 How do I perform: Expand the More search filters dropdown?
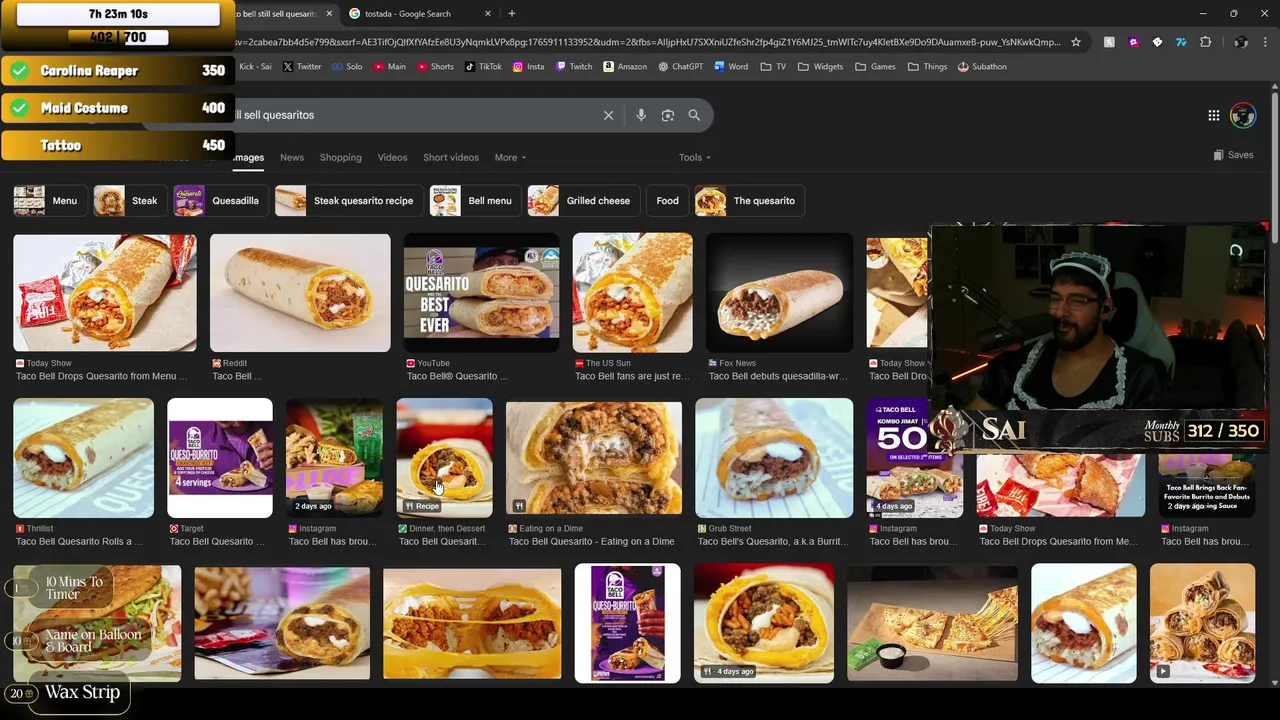(510, 157)
